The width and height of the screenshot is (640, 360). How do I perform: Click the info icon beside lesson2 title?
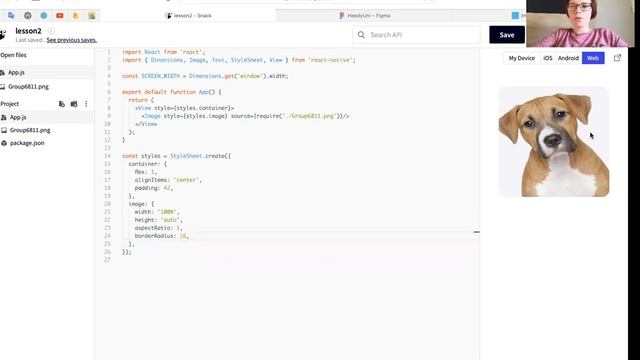pos(51,31)
